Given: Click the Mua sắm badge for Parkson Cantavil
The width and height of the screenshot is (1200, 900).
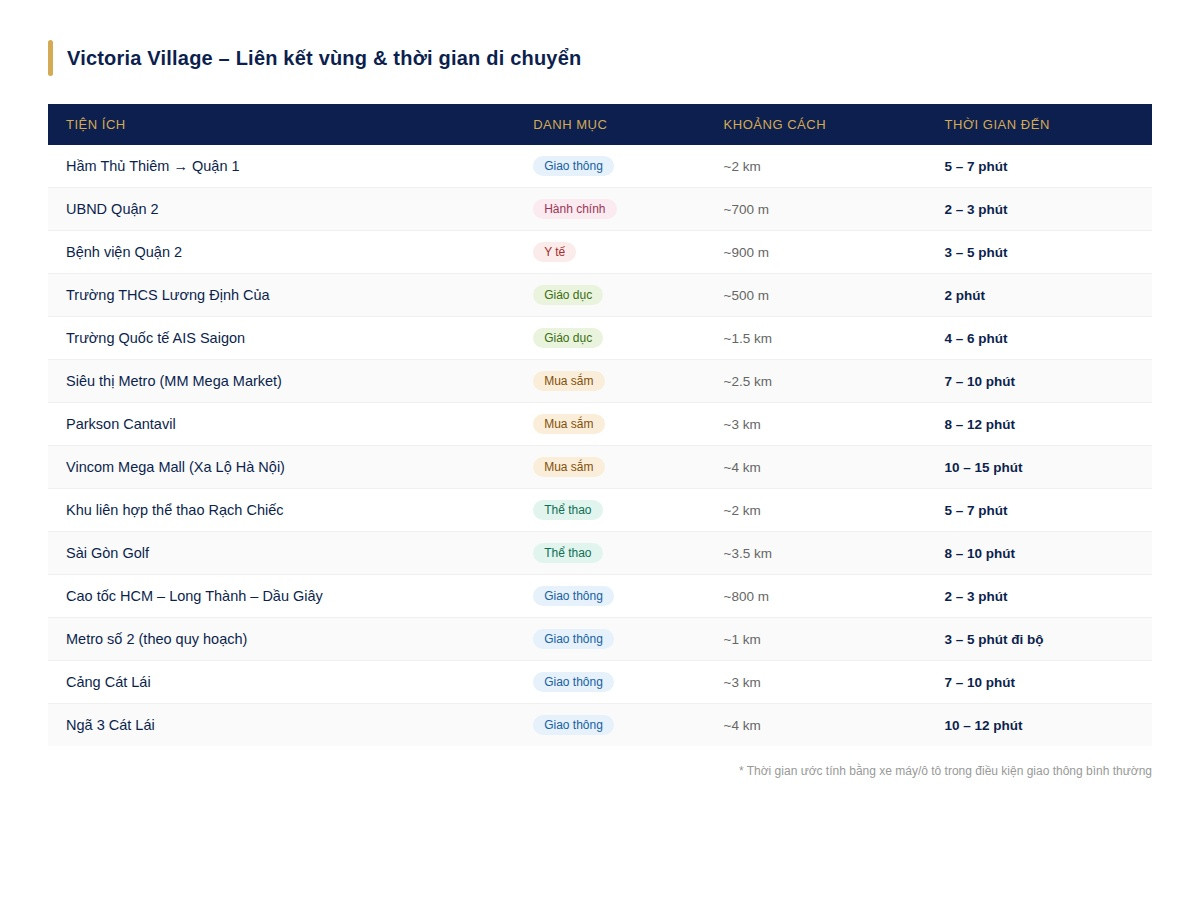Looking at the screenshot, I should [x=568, y=424].
